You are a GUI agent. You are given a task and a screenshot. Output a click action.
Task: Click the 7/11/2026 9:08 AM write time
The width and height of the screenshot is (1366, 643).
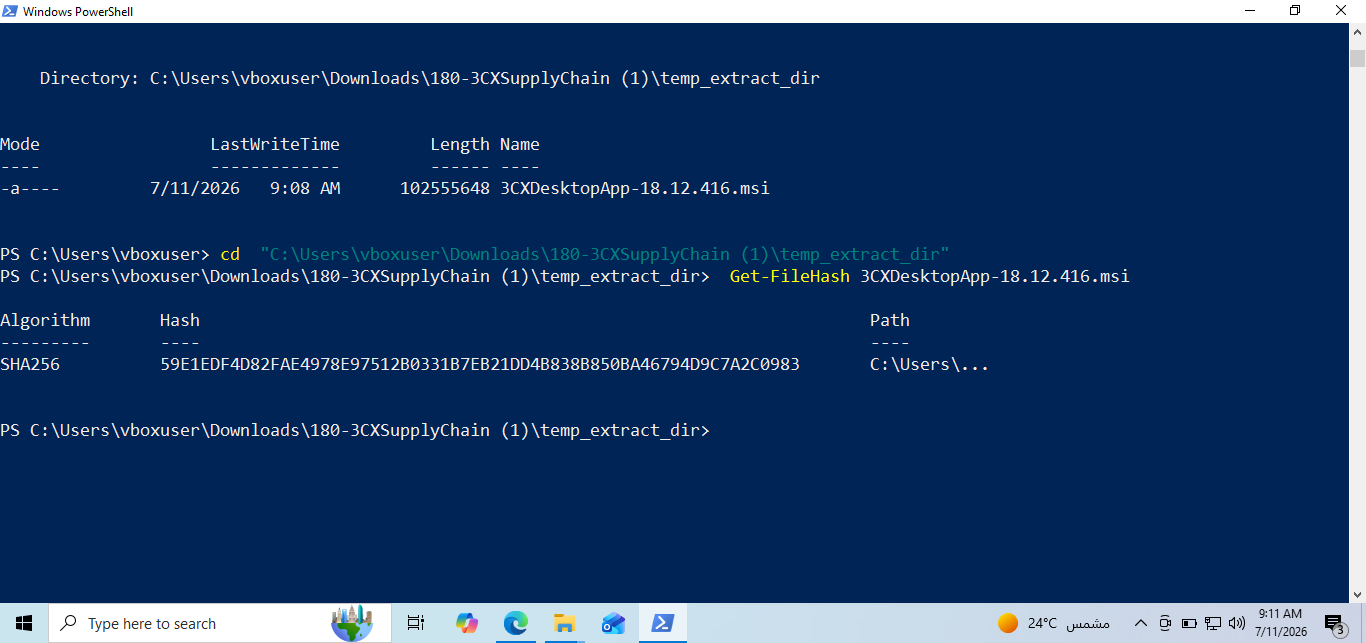(245, 188)
